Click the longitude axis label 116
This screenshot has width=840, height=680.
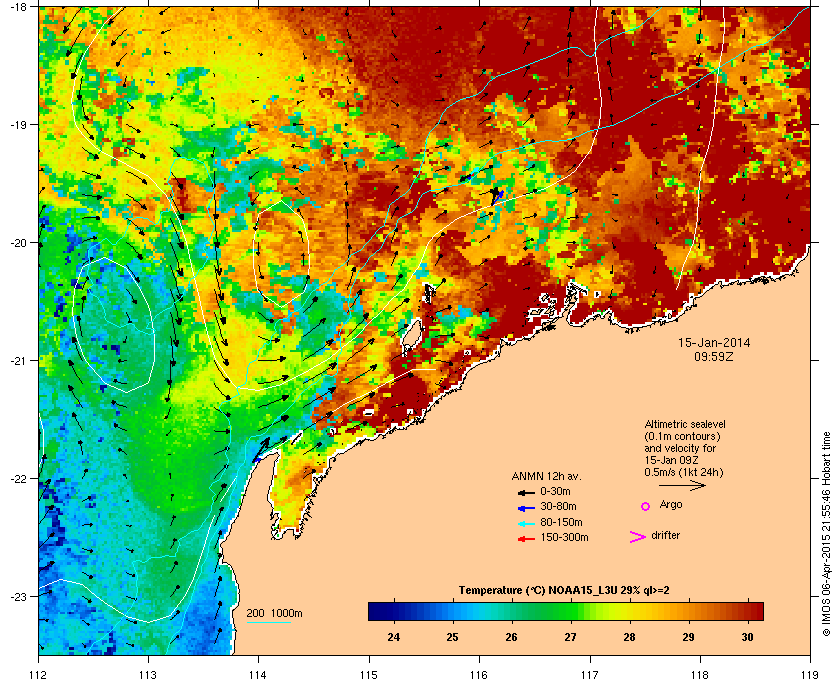479,674
